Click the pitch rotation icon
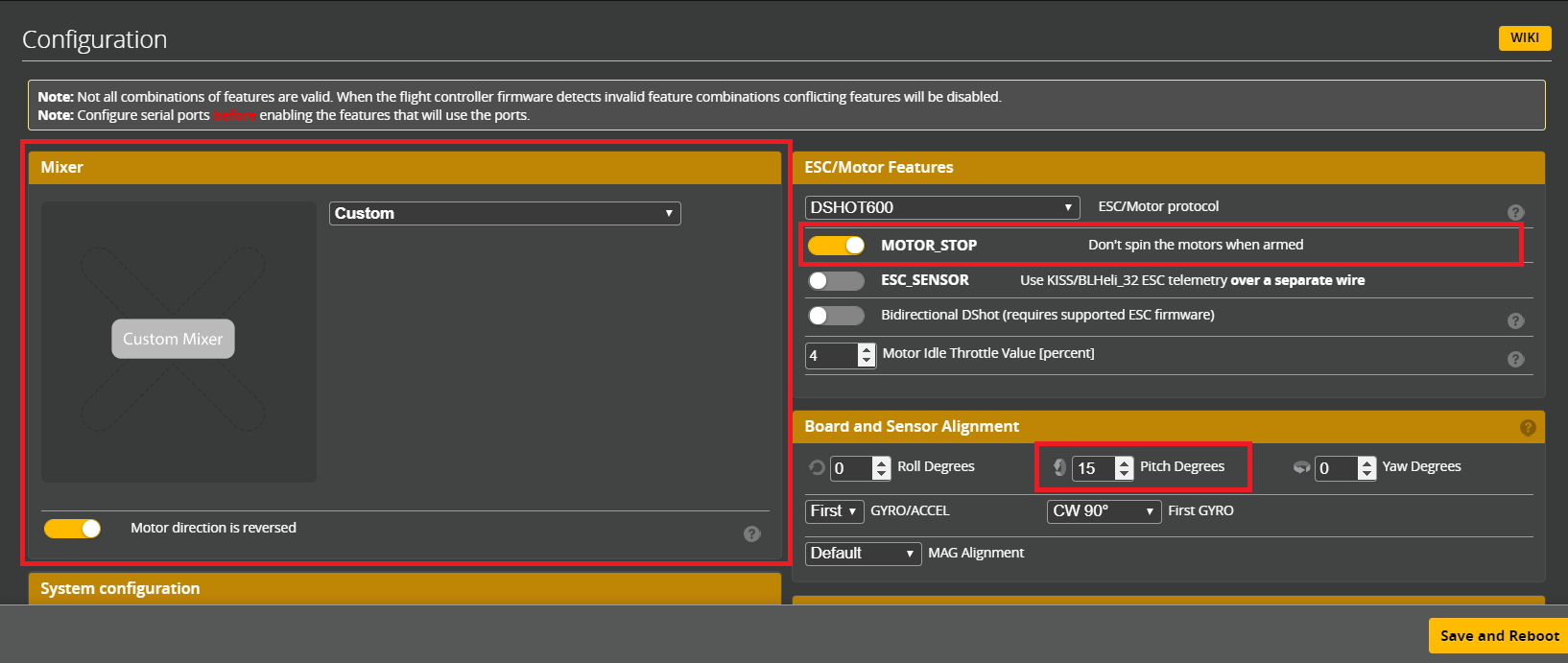1568x663 pixels. pos(1059,467)
